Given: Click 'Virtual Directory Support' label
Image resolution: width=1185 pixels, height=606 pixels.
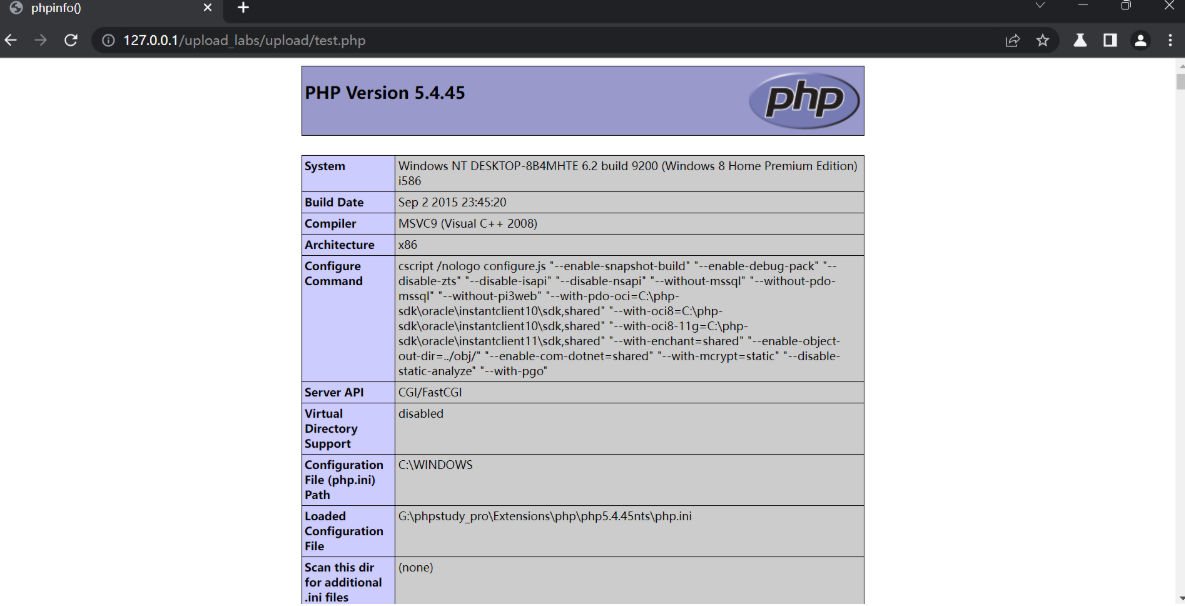Looking at the screenshot, I should [331, 429].
